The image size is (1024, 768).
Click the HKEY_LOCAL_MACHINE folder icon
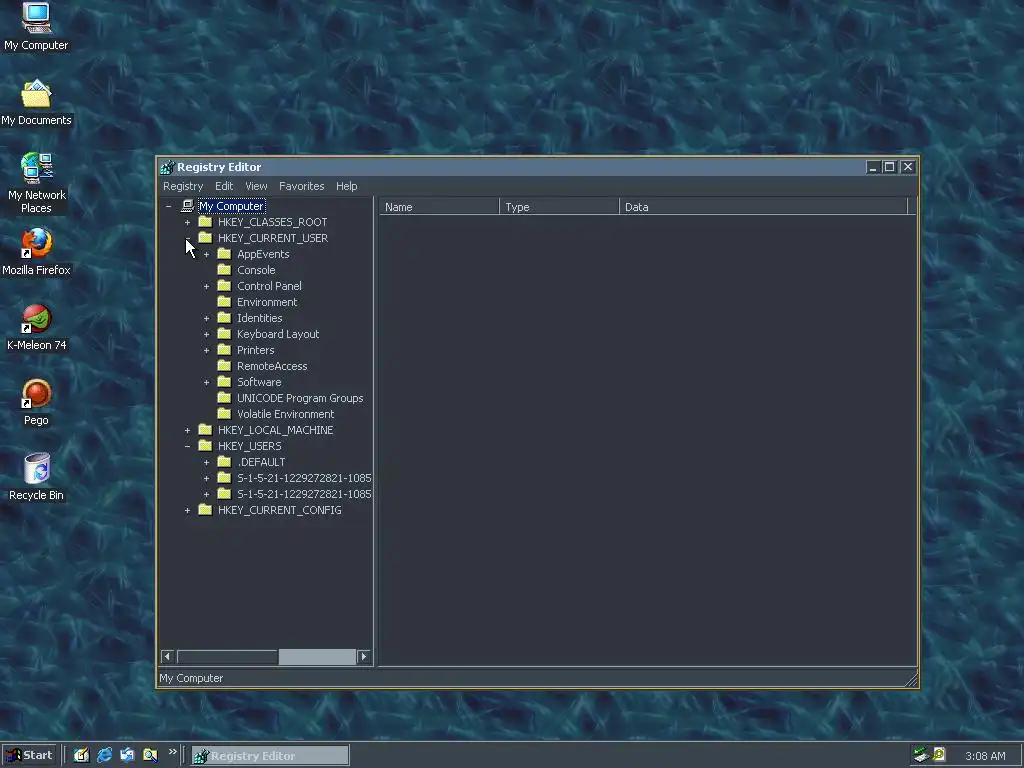coord(205,430)
